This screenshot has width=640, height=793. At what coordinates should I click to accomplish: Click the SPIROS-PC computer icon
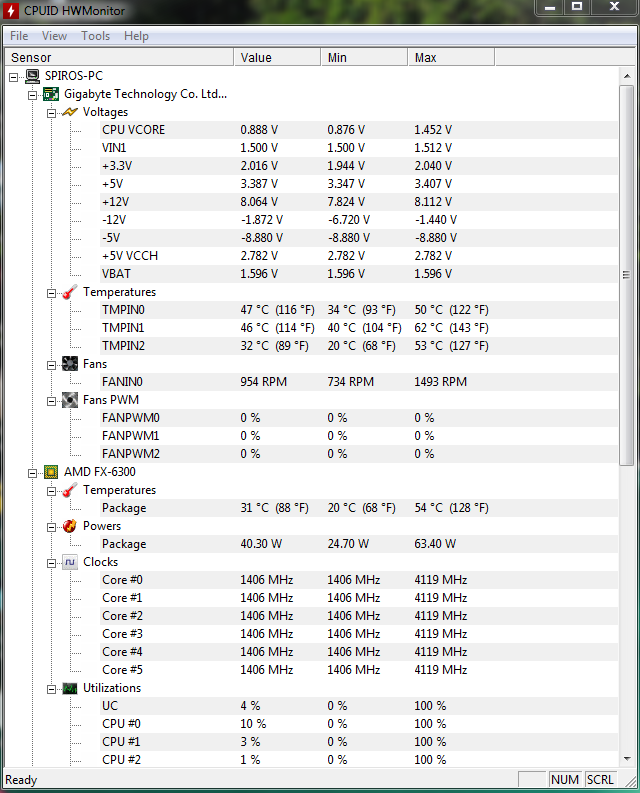coord(32,76)
